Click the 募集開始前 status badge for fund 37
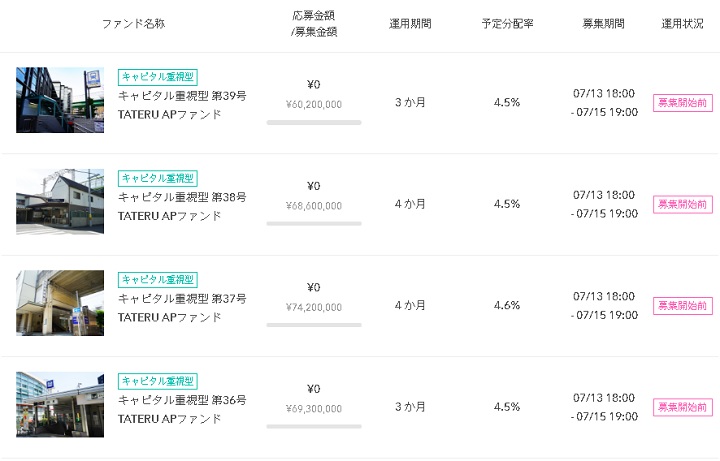Viewport: 720px width, 461px height. 683,305
